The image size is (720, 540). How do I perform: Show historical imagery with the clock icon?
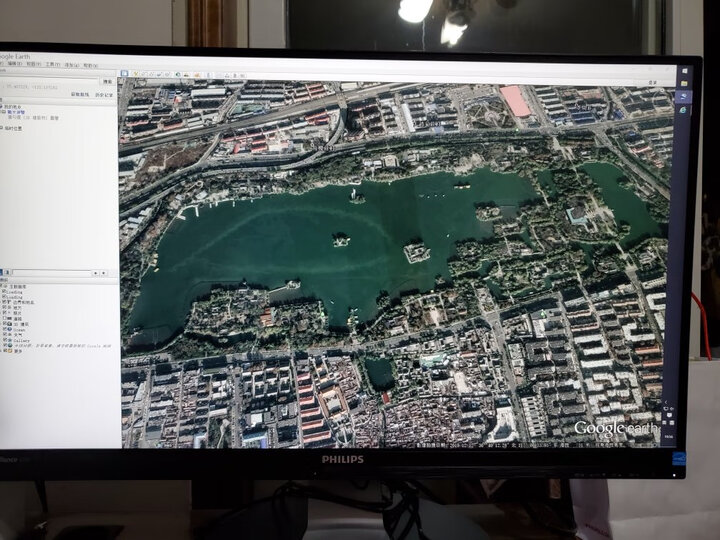(x=178, y=74)
